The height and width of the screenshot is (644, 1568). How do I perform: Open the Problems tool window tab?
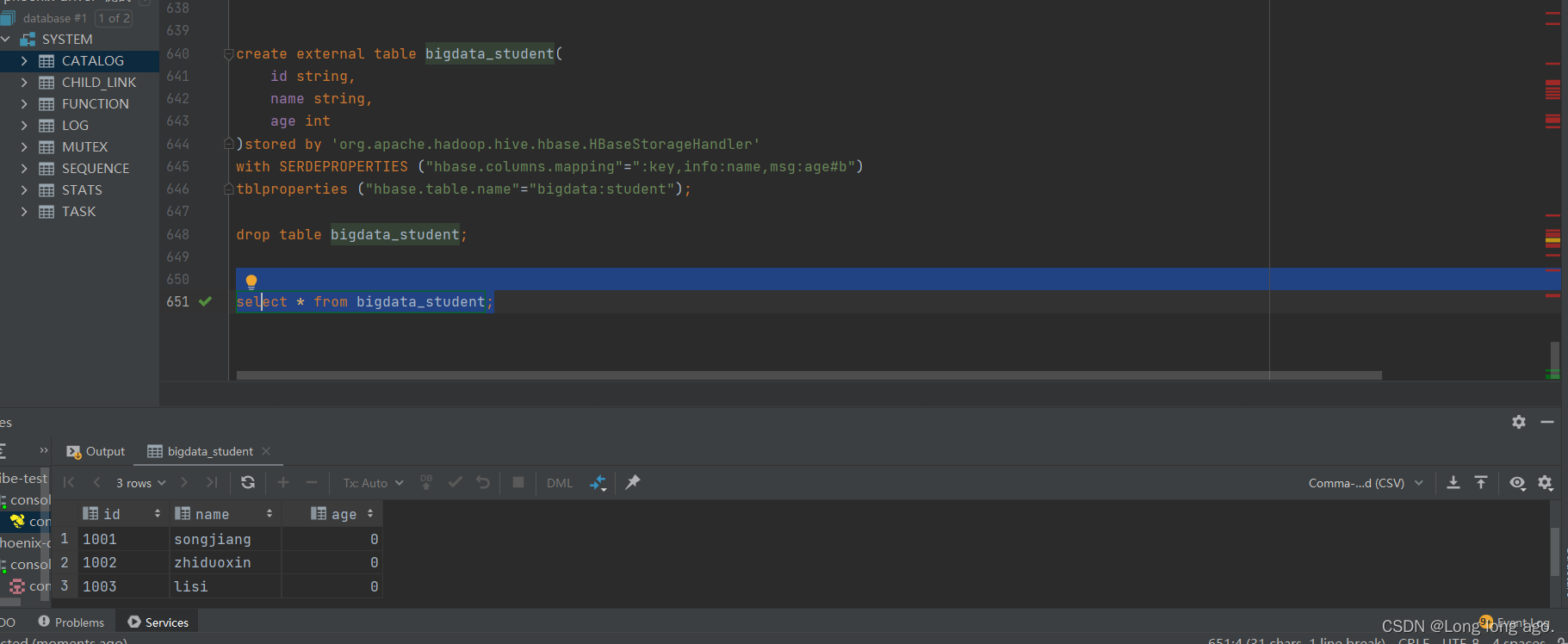[x=71, y=622]
